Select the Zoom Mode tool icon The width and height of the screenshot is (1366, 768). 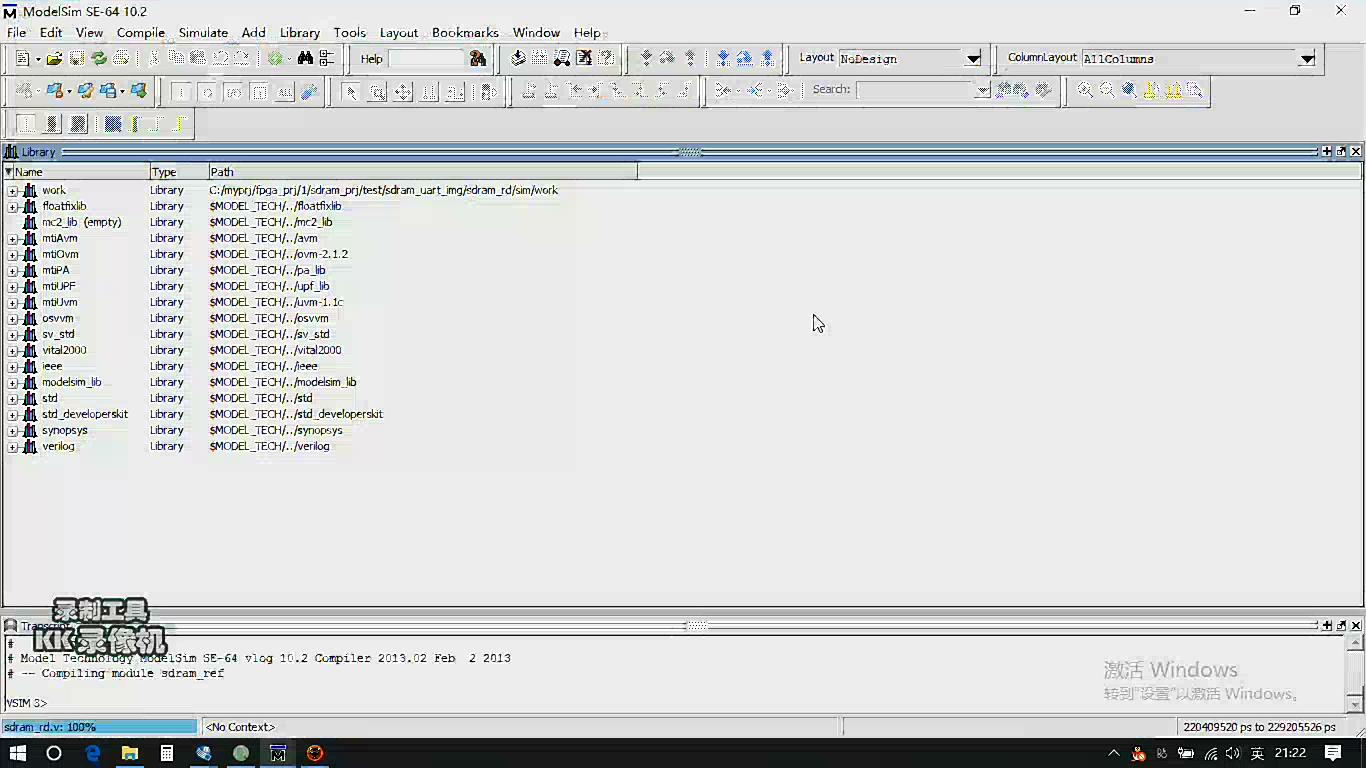tap(377, 92)
